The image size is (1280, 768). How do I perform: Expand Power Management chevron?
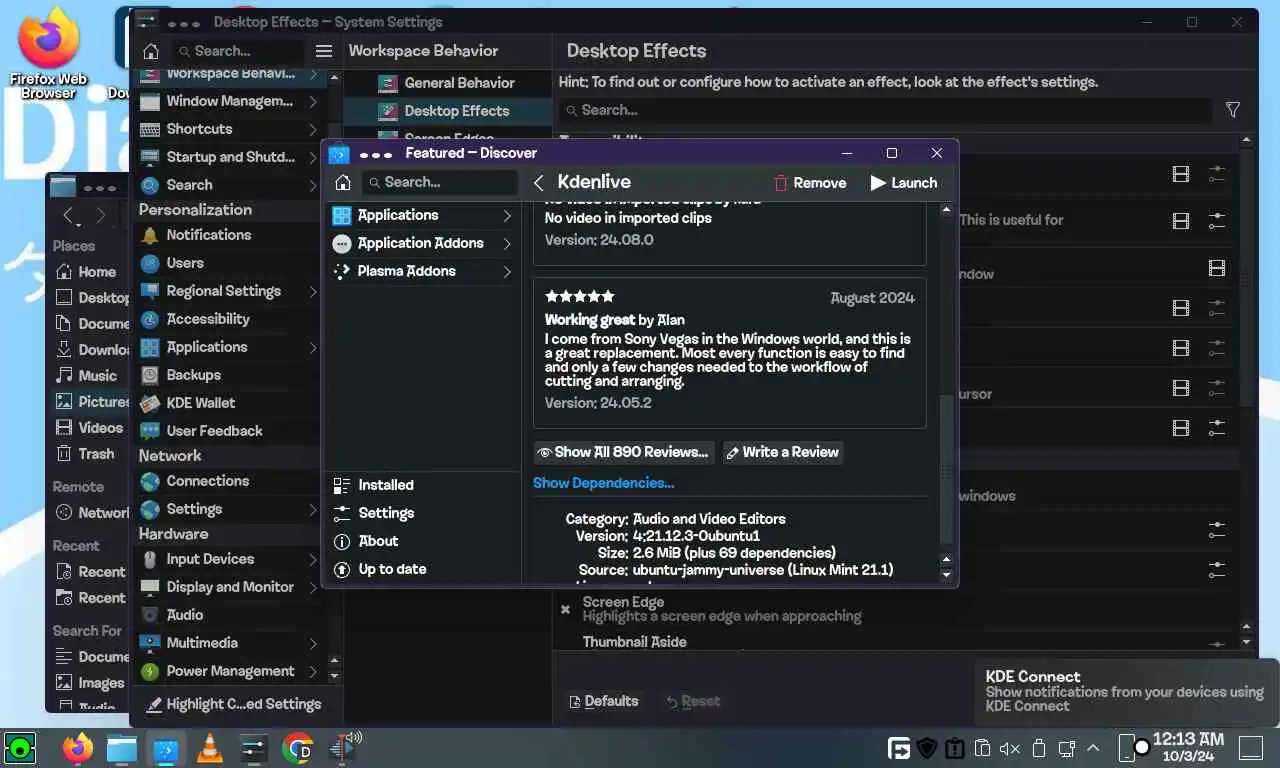[313, 671]
